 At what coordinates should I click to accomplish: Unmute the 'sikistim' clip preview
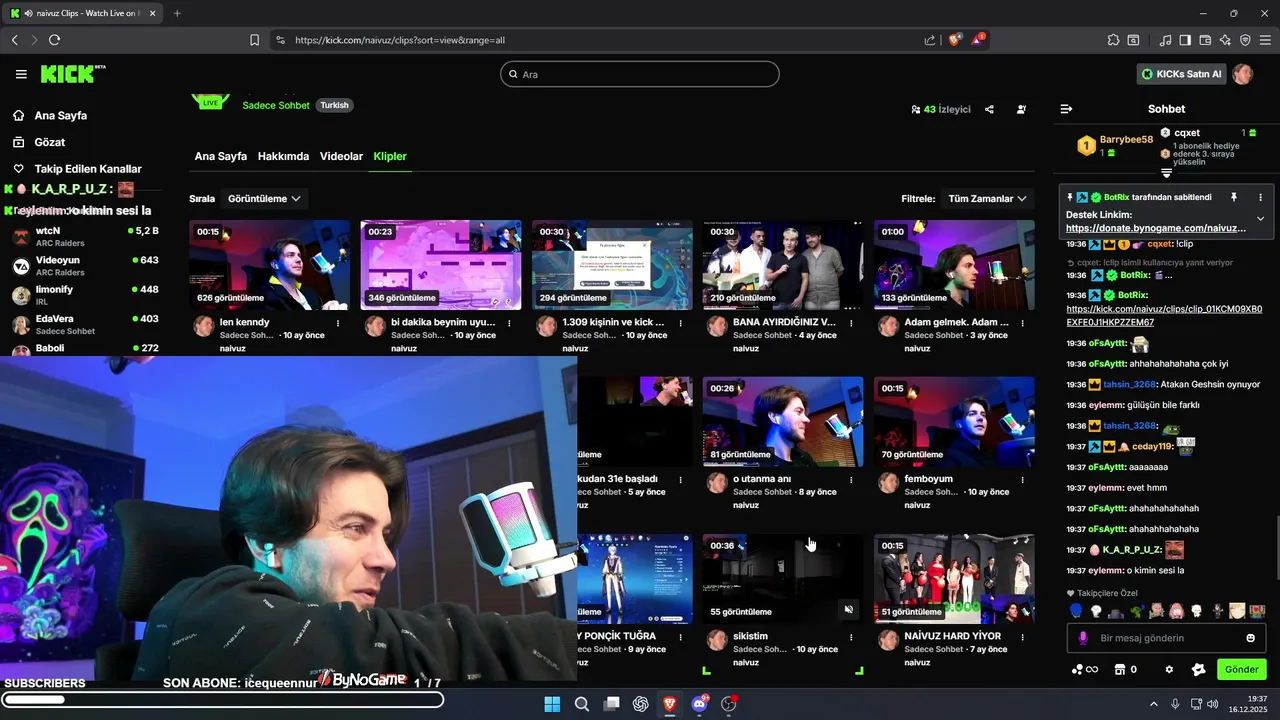(x=848, y=609)
